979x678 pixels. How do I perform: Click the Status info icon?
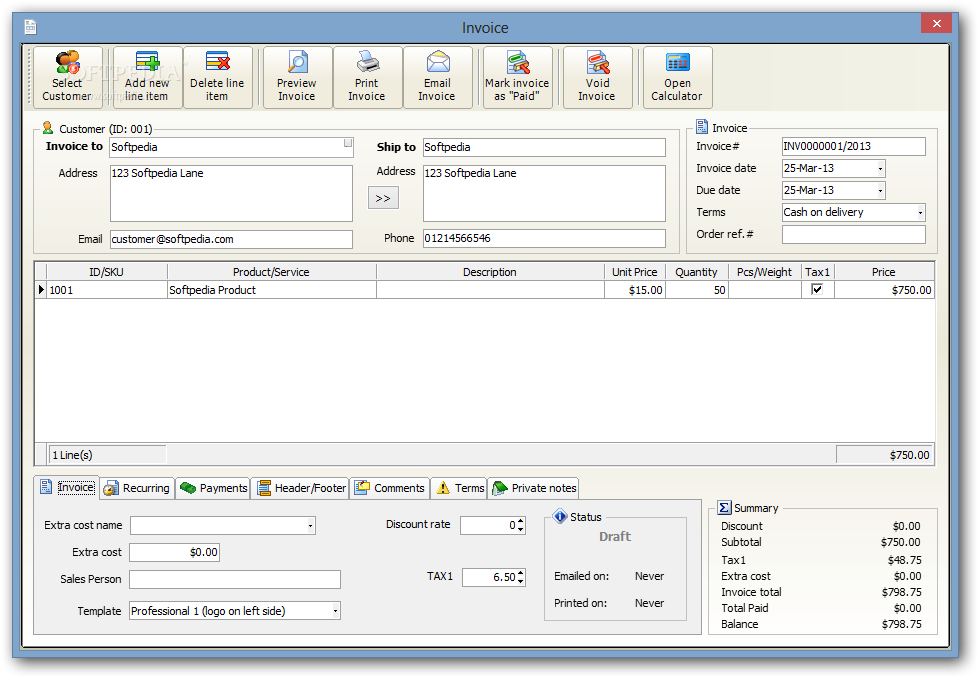559,516
